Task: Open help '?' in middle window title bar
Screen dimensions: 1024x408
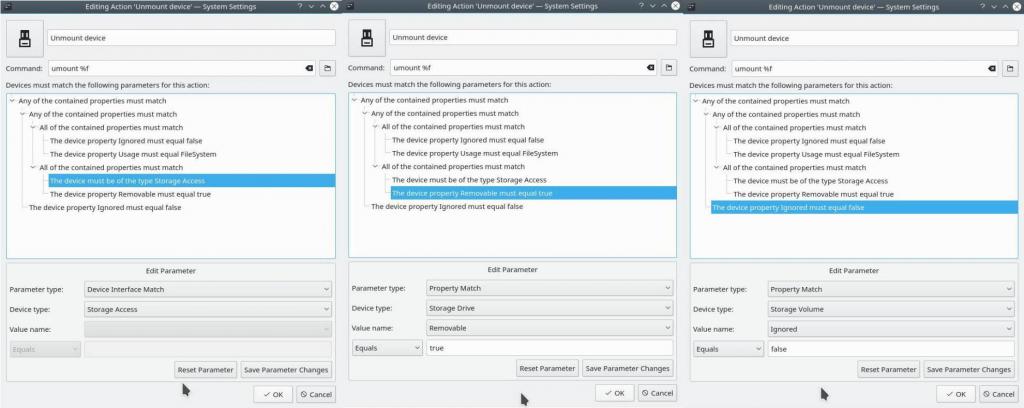Action: click(641, 5)
